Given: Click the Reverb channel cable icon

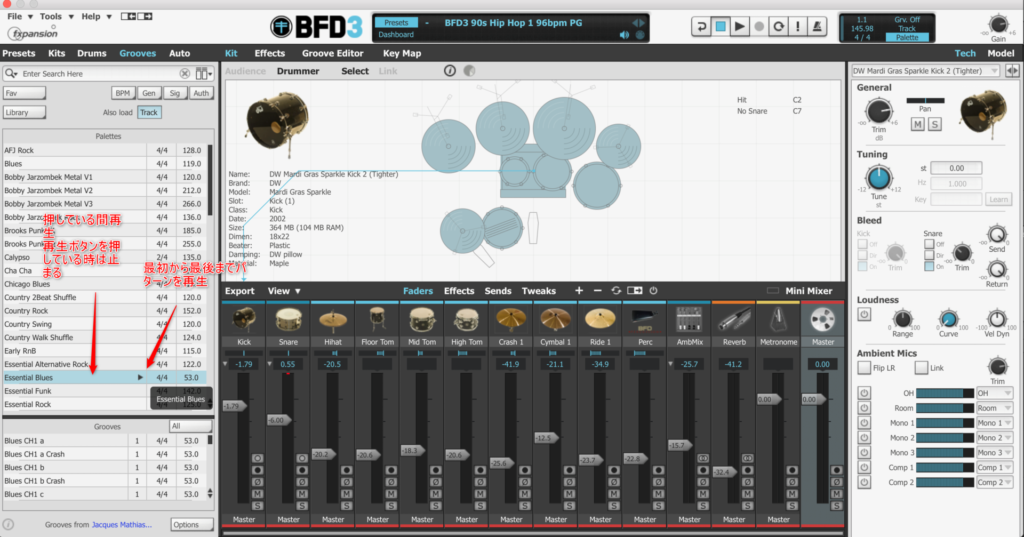Looking at the screenshot, I should click(734, 319).
